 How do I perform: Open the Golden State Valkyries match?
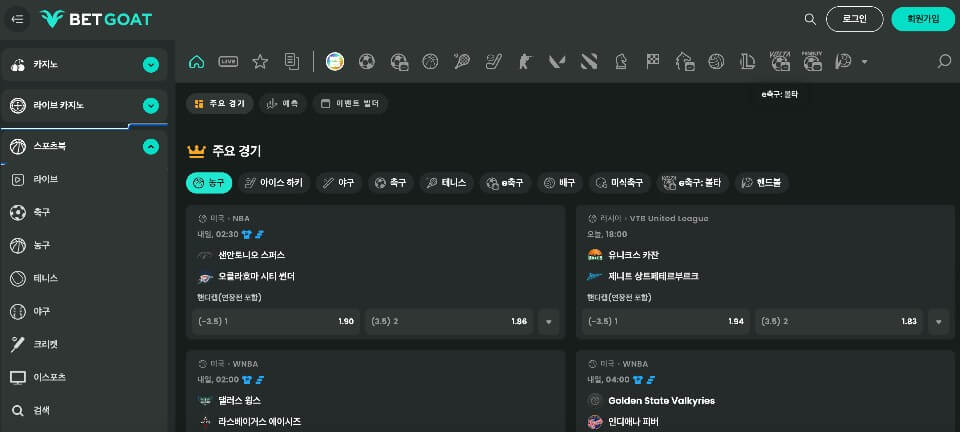coord(662,401)
